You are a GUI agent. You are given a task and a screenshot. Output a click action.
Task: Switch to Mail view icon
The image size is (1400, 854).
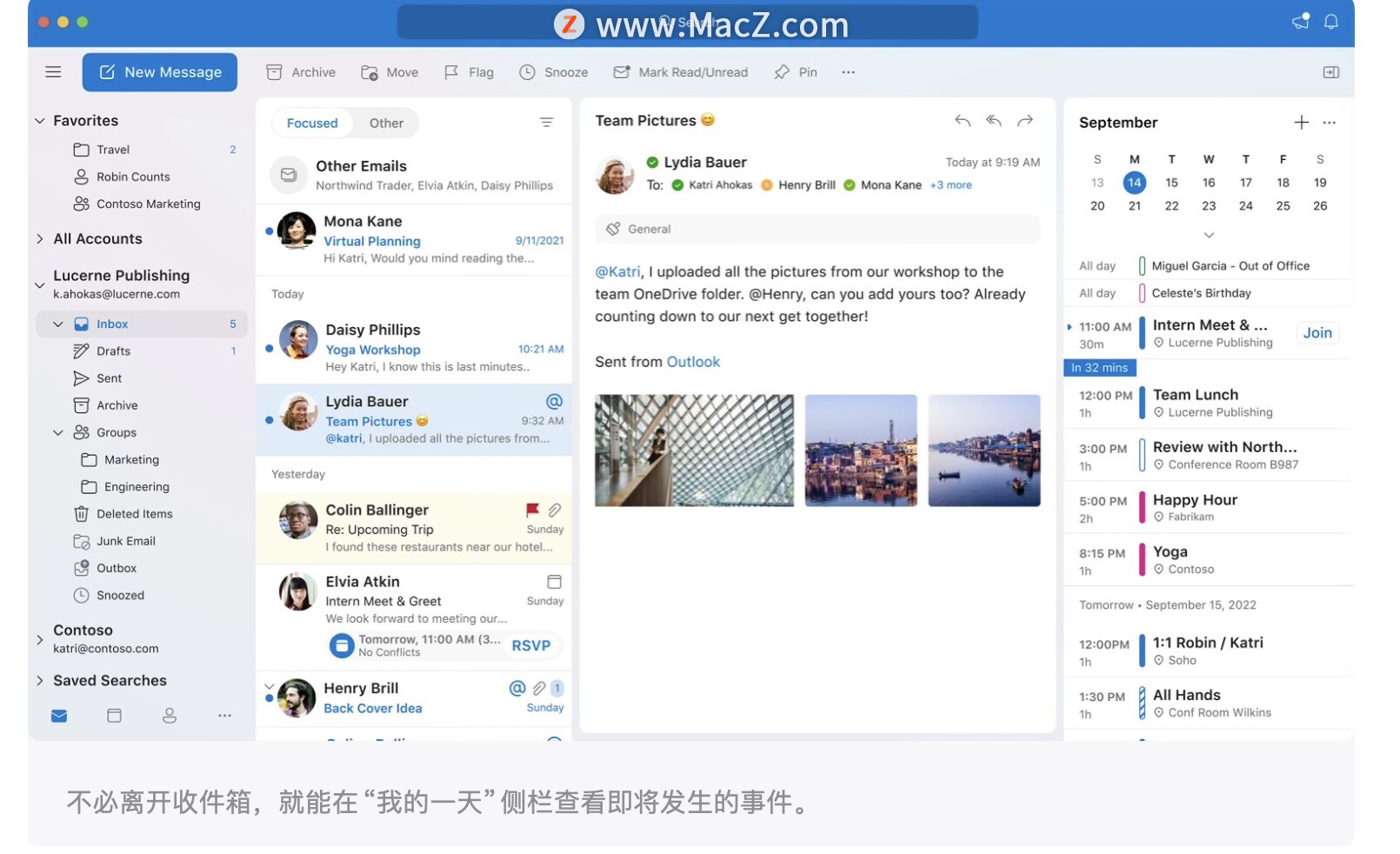[x=59, y=716]
